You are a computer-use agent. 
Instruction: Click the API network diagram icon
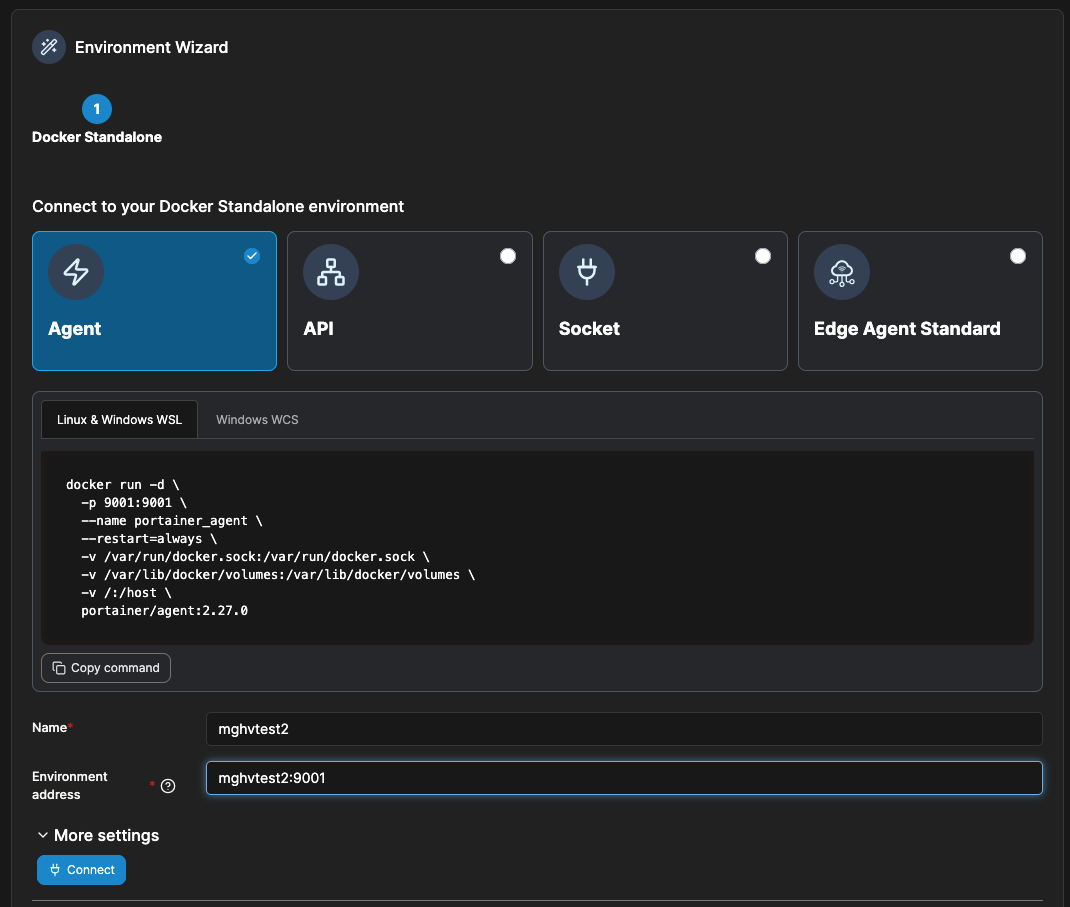tap(331, 272)
